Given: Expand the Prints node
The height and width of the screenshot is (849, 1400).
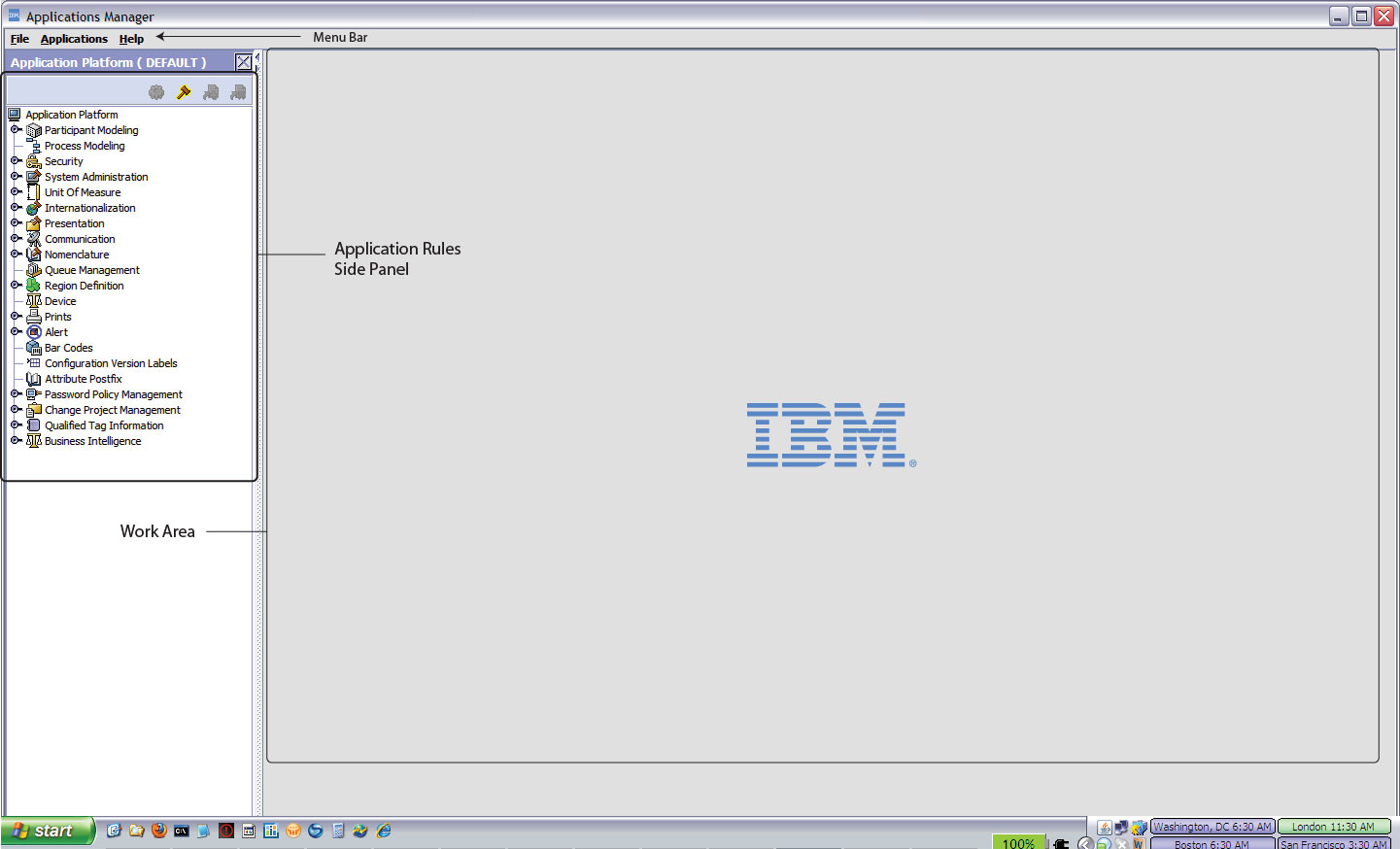Looking at the screenshot, I should pos(16,316).
